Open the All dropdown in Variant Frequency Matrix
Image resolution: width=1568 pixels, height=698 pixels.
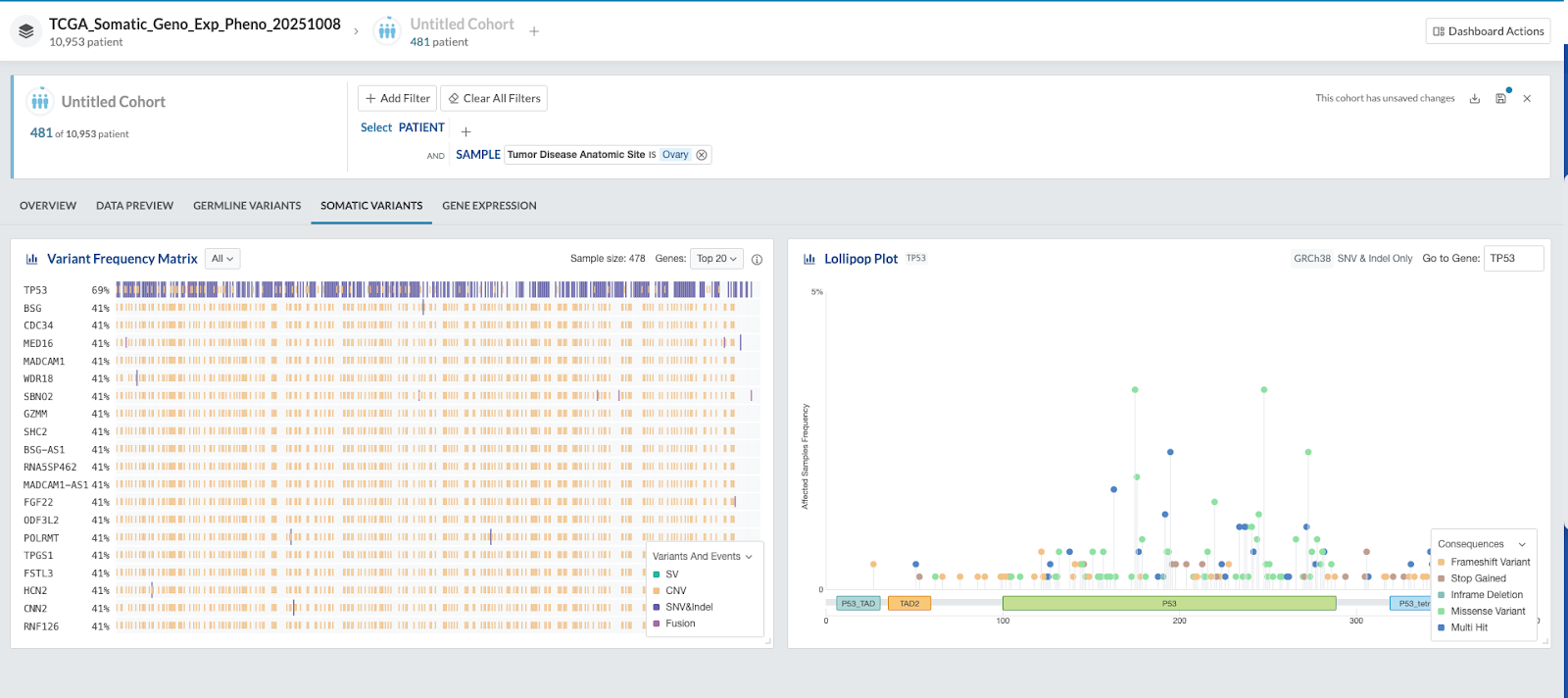point(222,259)
